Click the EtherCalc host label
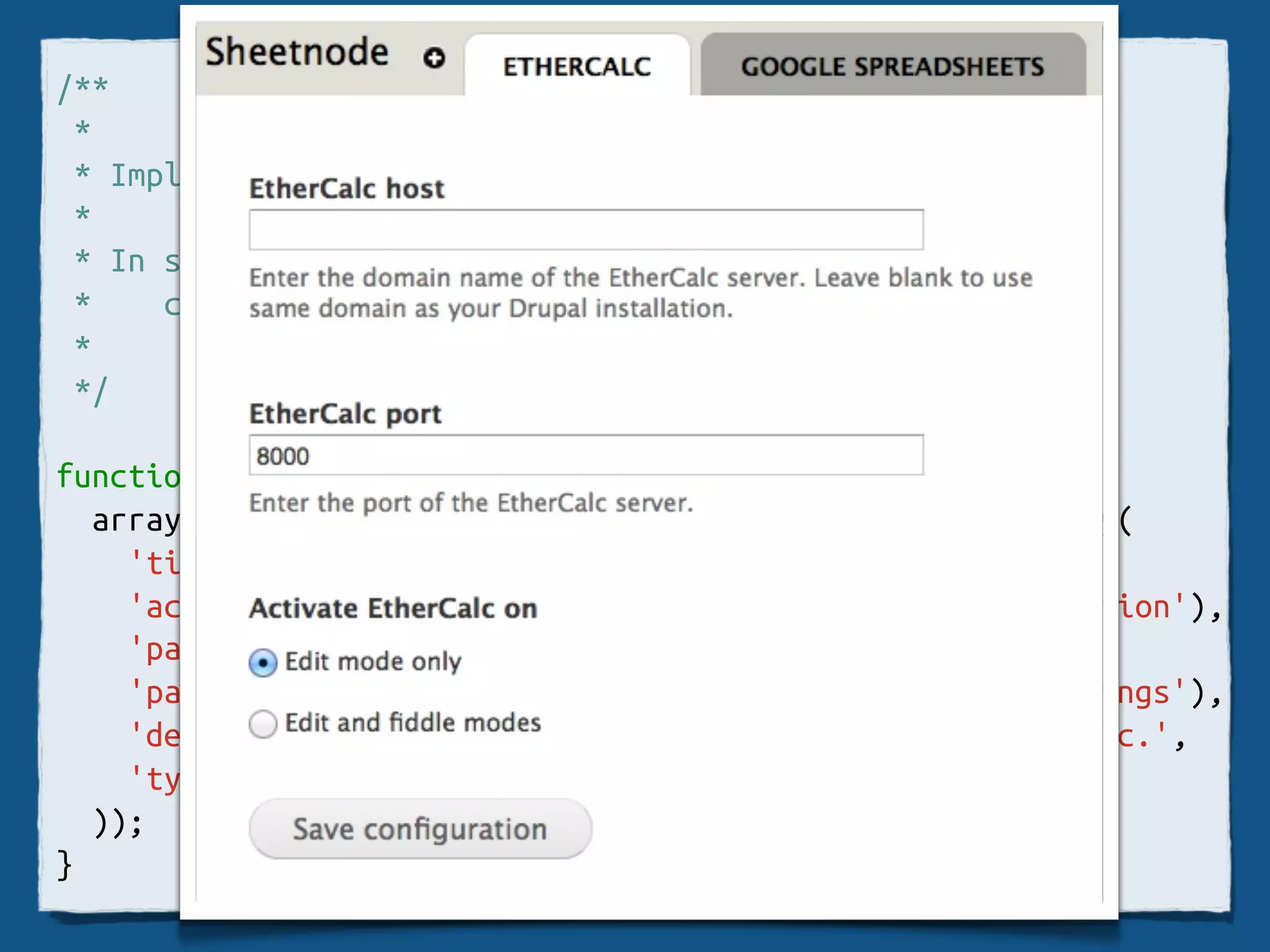 click(347, 188)
